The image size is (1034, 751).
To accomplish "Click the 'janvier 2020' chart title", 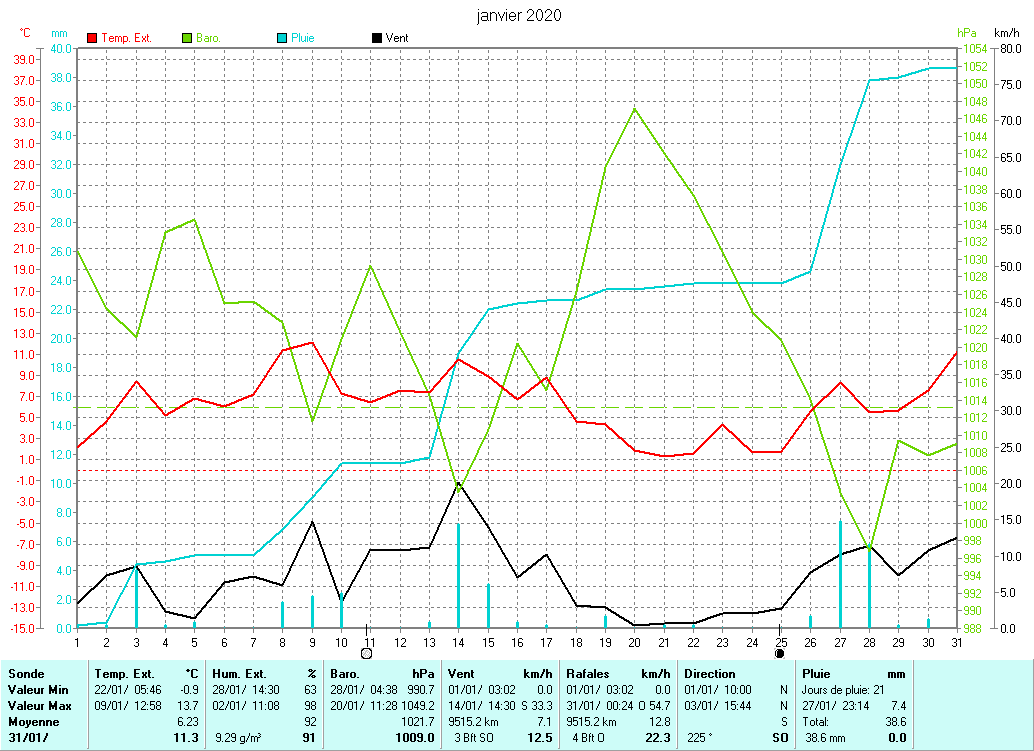I will click(519, 15).
